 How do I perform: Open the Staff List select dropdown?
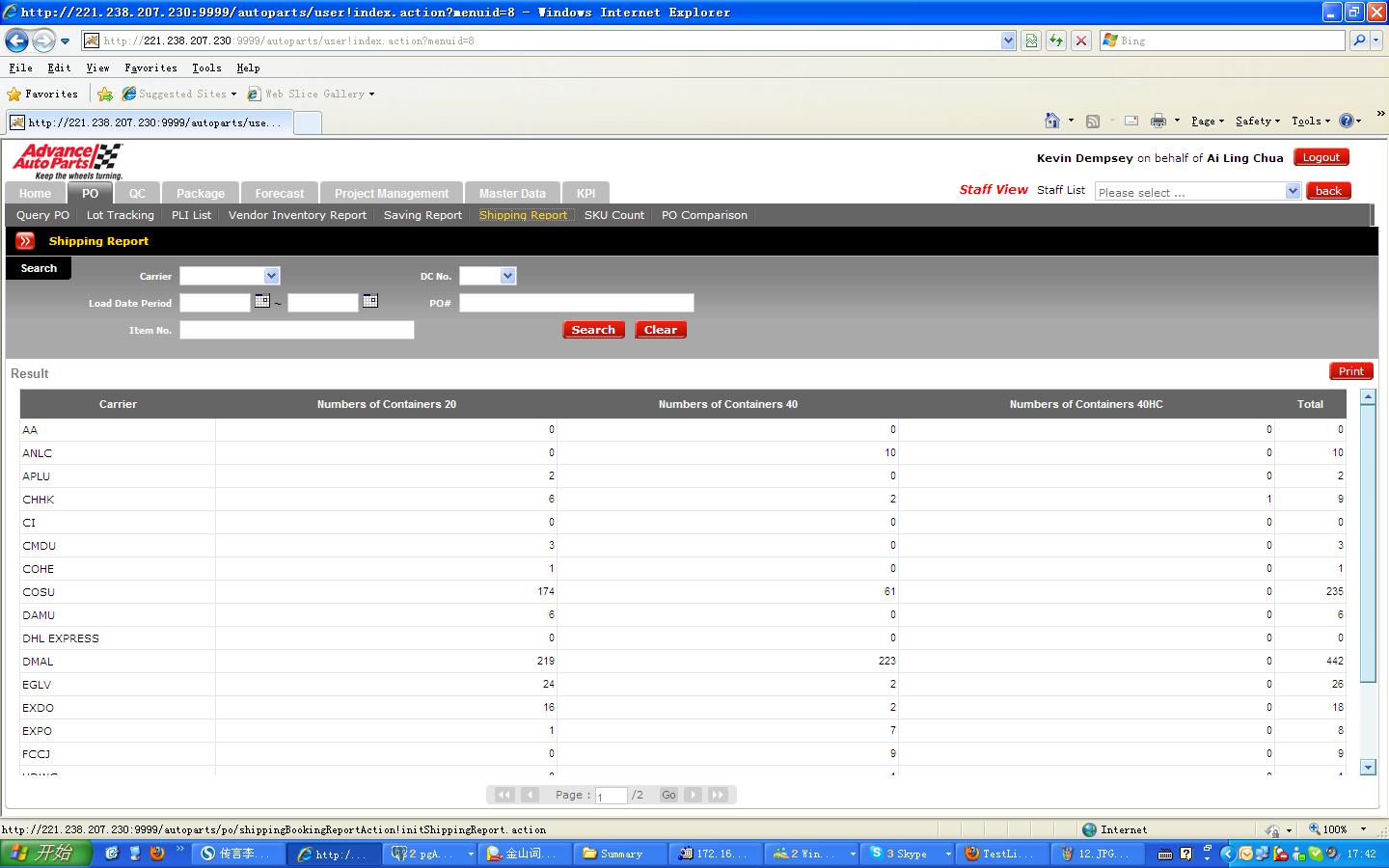(1293, 191)
